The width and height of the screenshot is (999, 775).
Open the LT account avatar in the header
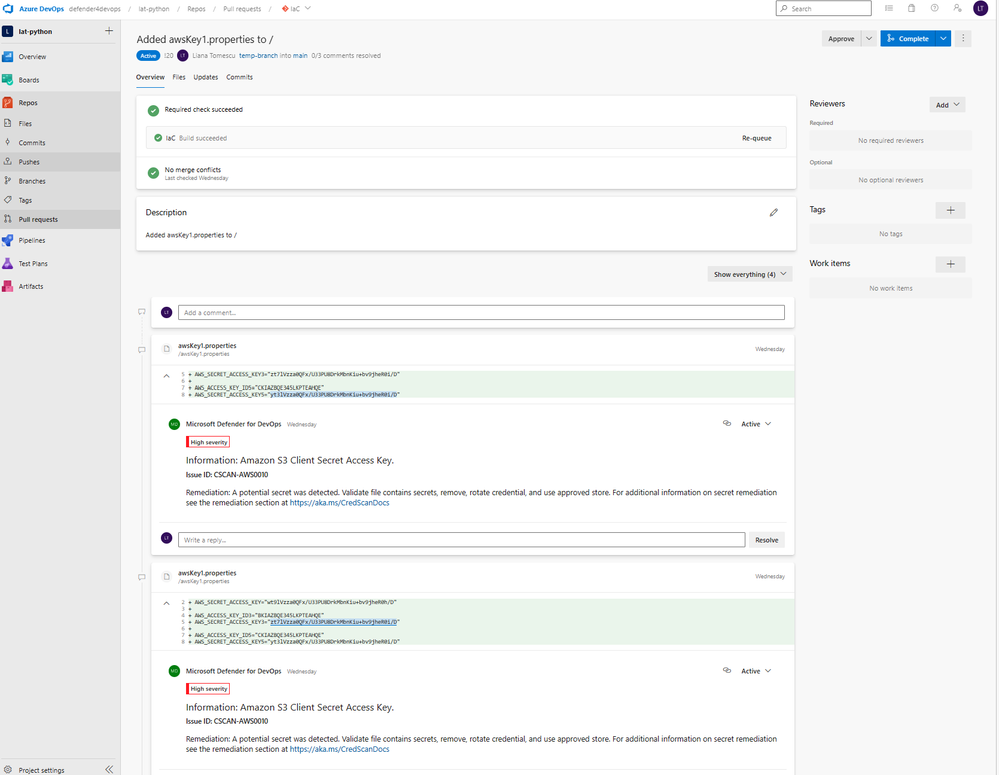pyautogui.click(x=981, y=8)
